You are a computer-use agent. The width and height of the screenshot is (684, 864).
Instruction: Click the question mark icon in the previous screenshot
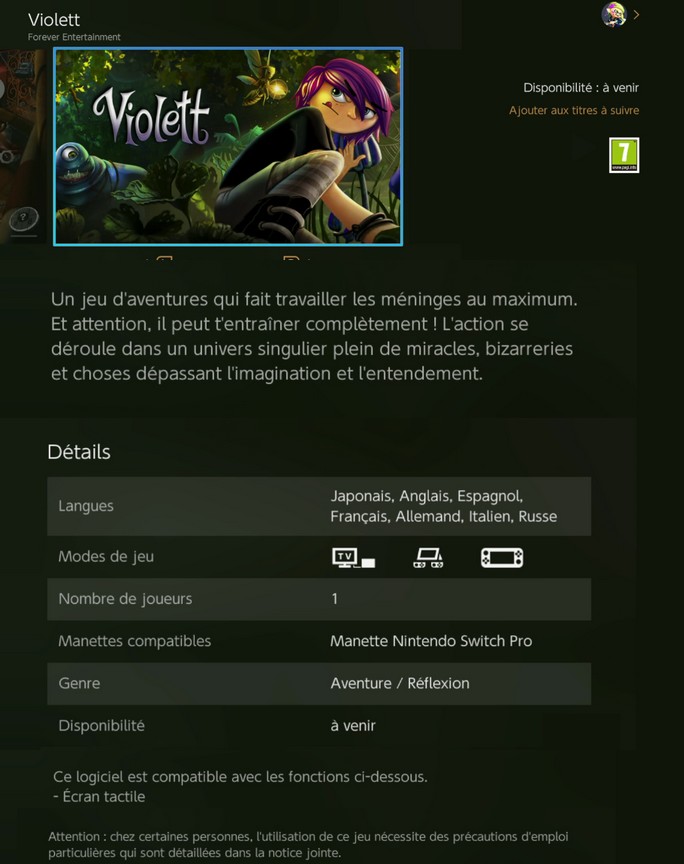24,218
